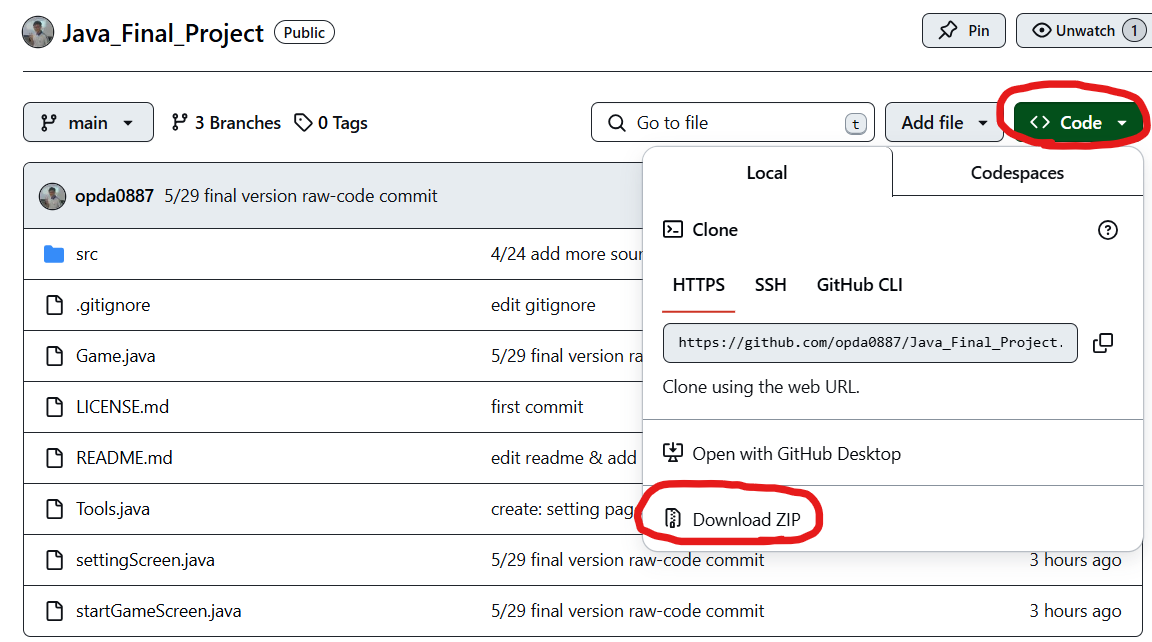Click the file icon beside Game.java
This screenshot has width=1152, height=642.
54,356
